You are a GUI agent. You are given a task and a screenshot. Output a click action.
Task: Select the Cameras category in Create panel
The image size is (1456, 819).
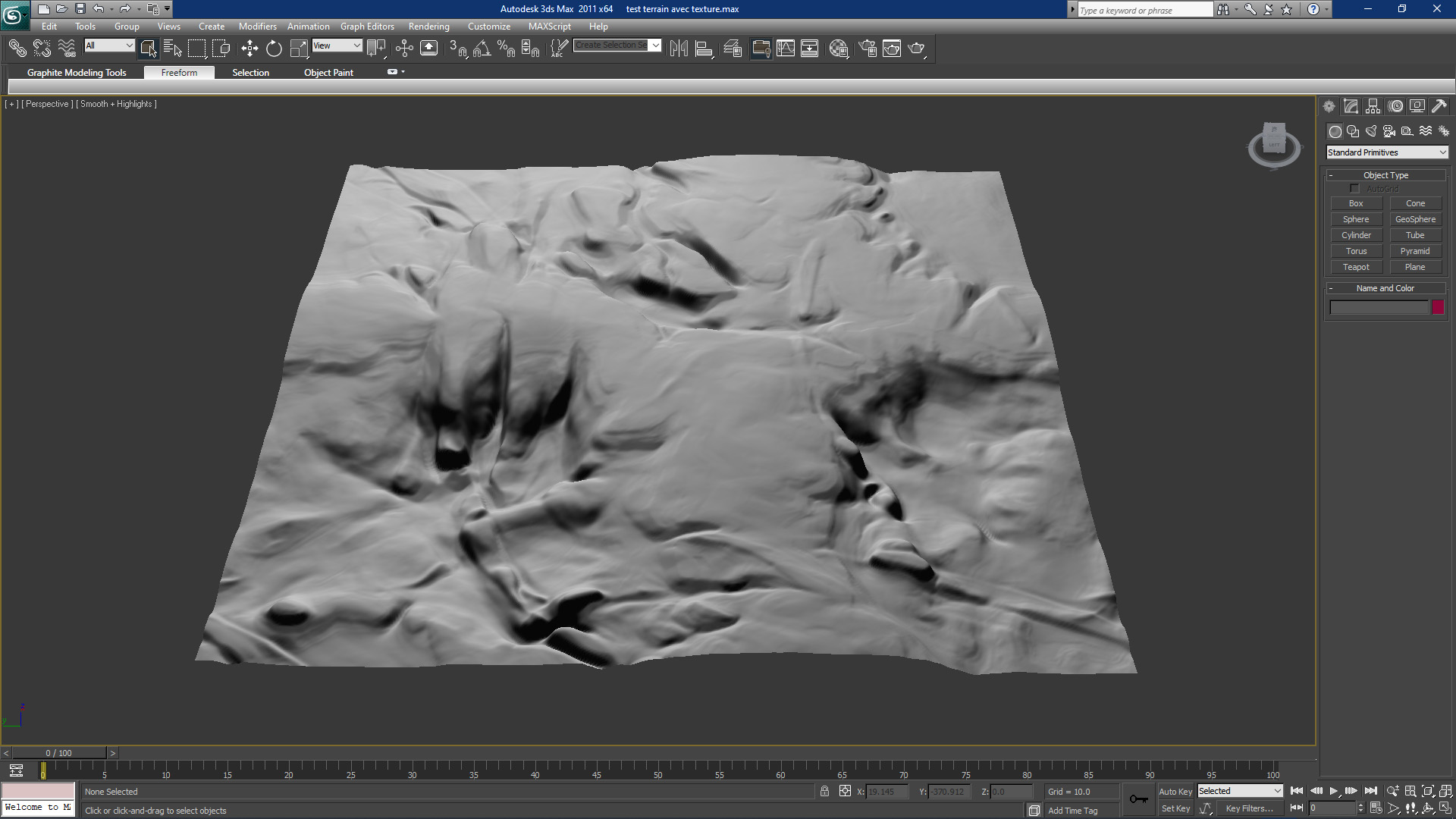pos(1389,130)
